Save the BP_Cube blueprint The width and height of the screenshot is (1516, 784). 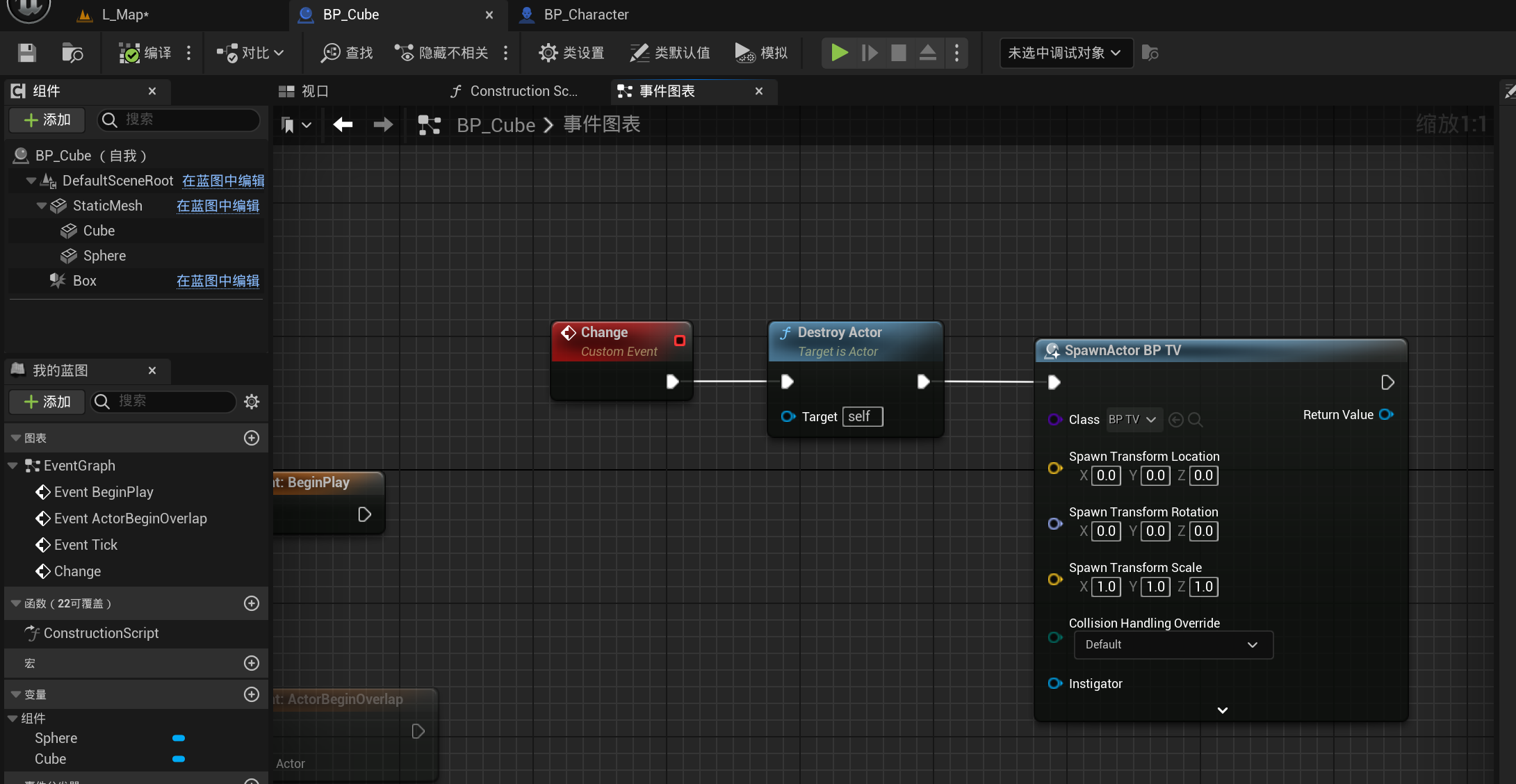pyautogui.click(x=26, y=53)
